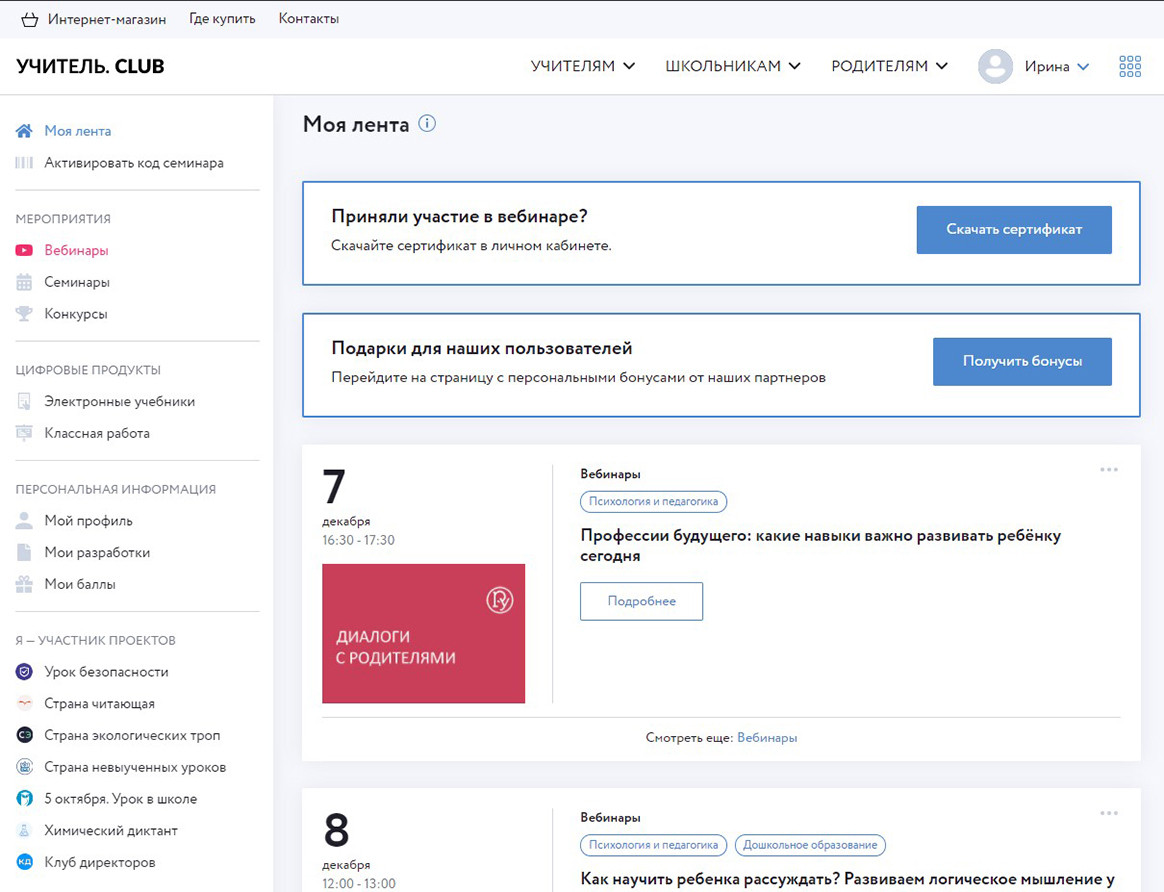Viewport: 1164px width, 892px height.
Task: Click Подробнее on the Профессии будущего webinar
Action: (x=641, y=601)
